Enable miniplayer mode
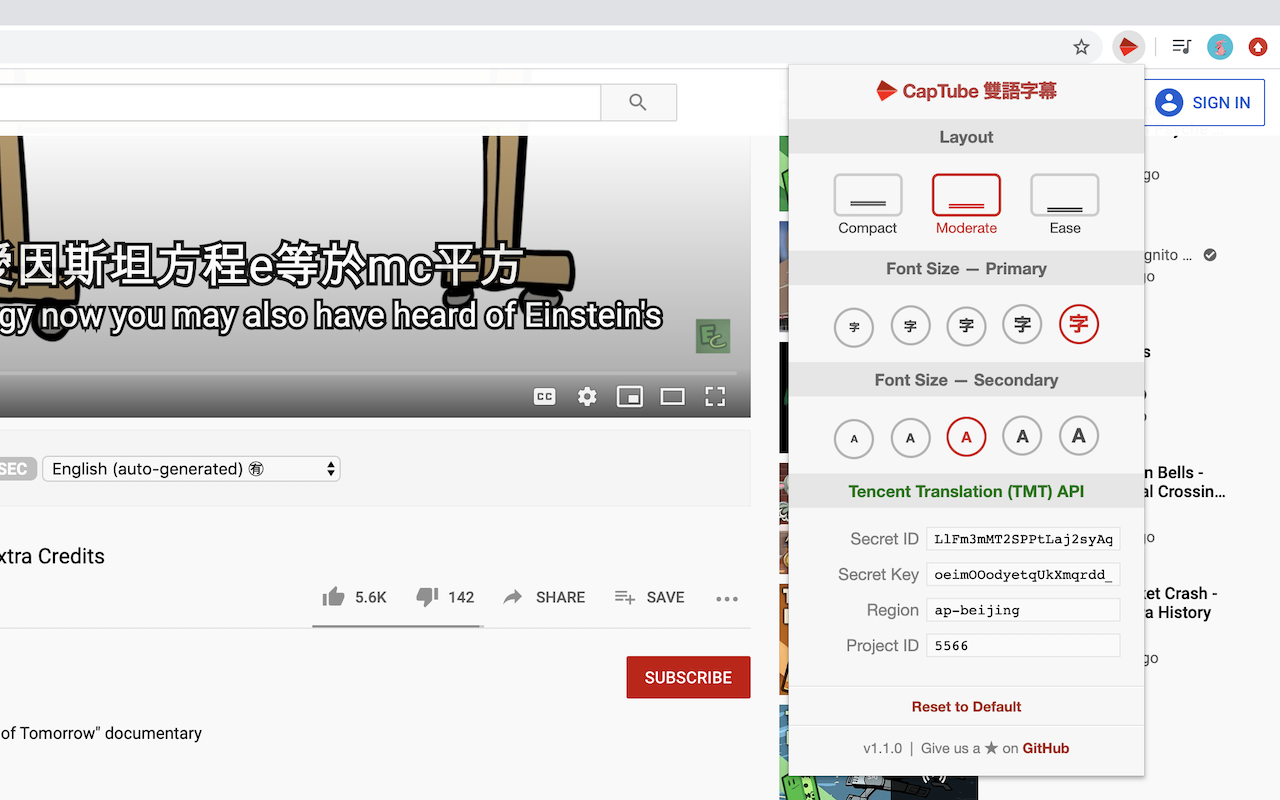This screenshot has width=1280, height=800. [x=630, y=397]
